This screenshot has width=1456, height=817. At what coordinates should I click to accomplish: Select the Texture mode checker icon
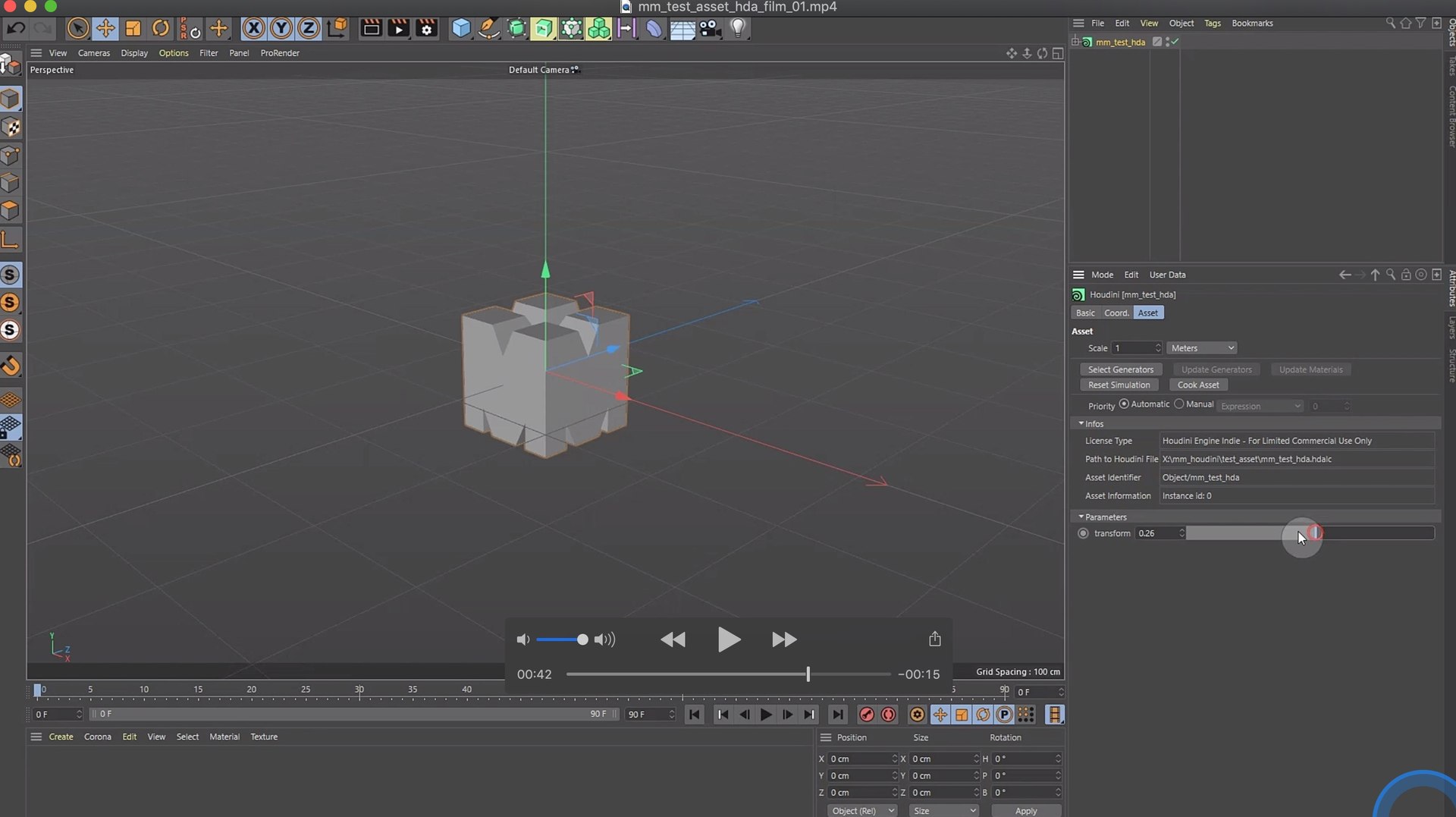click(x=11, y=127)
